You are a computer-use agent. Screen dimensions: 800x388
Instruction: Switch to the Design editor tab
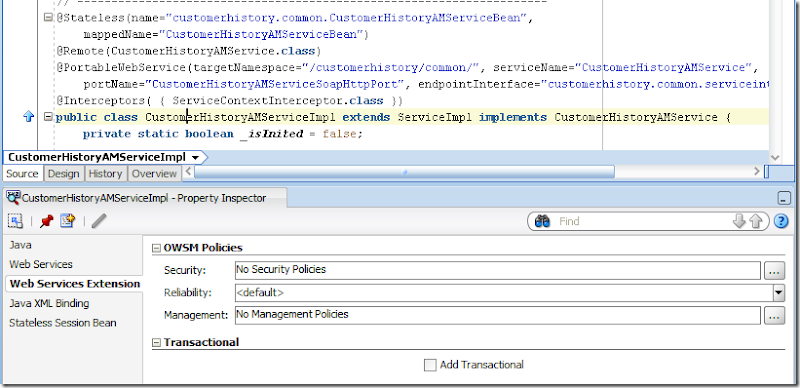click(x=64, y=174)
